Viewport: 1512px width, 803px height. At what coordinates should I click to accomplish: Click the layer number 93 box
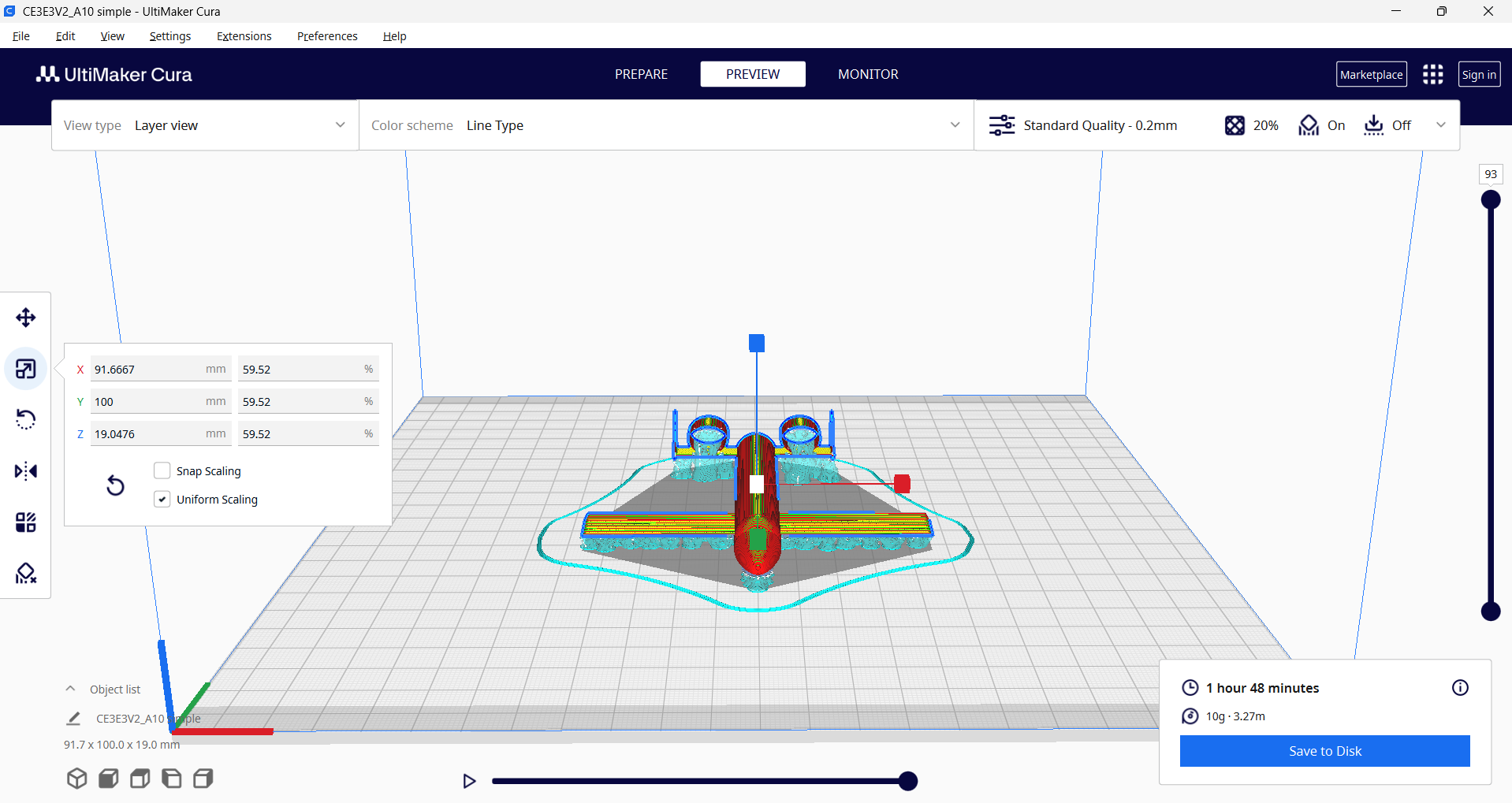[1491, 174]
